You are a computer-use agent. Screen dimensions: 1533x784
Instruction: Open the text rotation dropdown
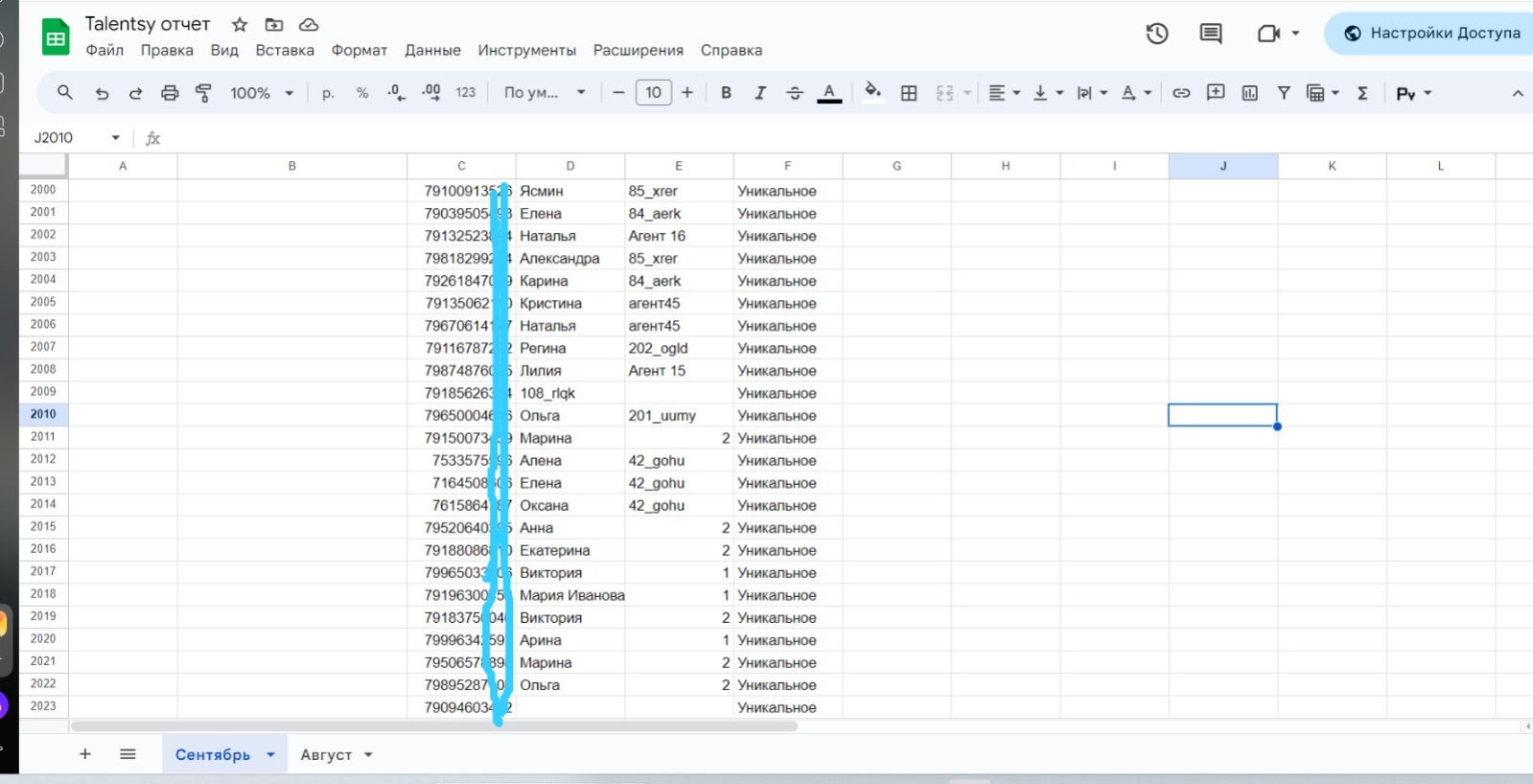[x=1136, y=93]
